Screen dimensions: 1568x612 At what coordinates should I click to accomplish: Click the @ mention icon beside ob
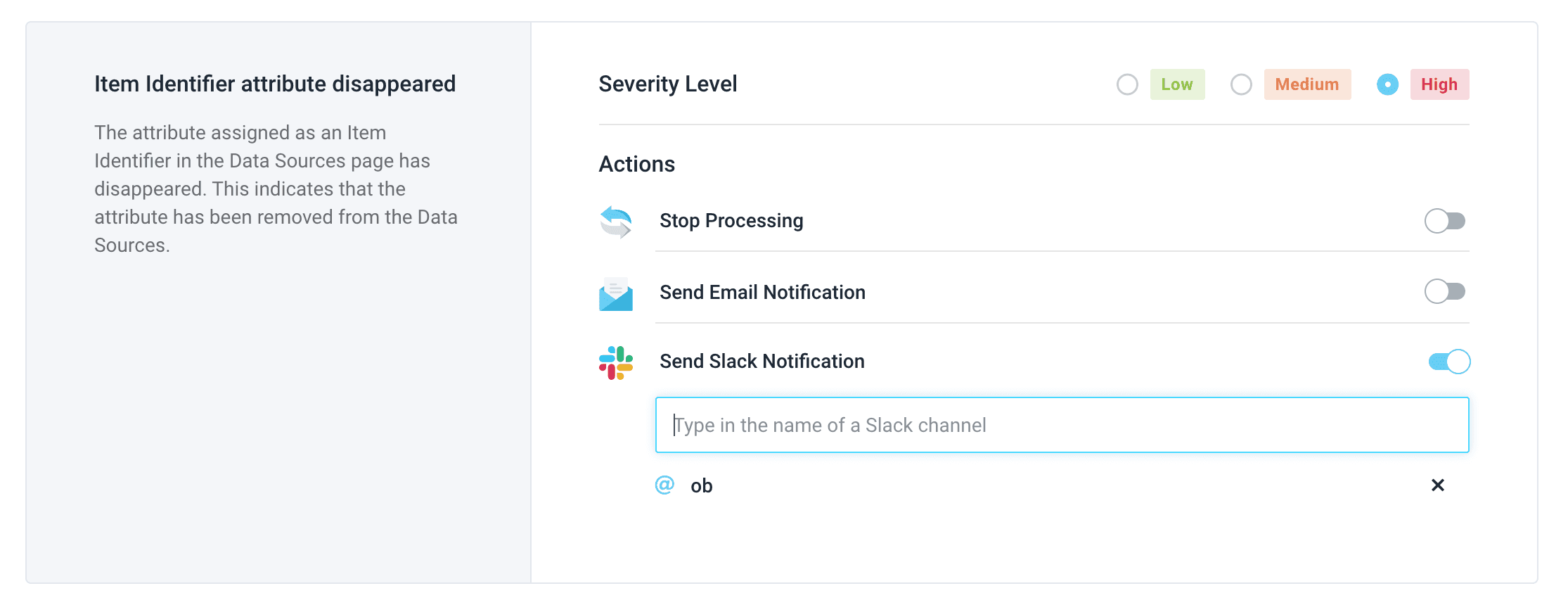click(x=664, y=485)
